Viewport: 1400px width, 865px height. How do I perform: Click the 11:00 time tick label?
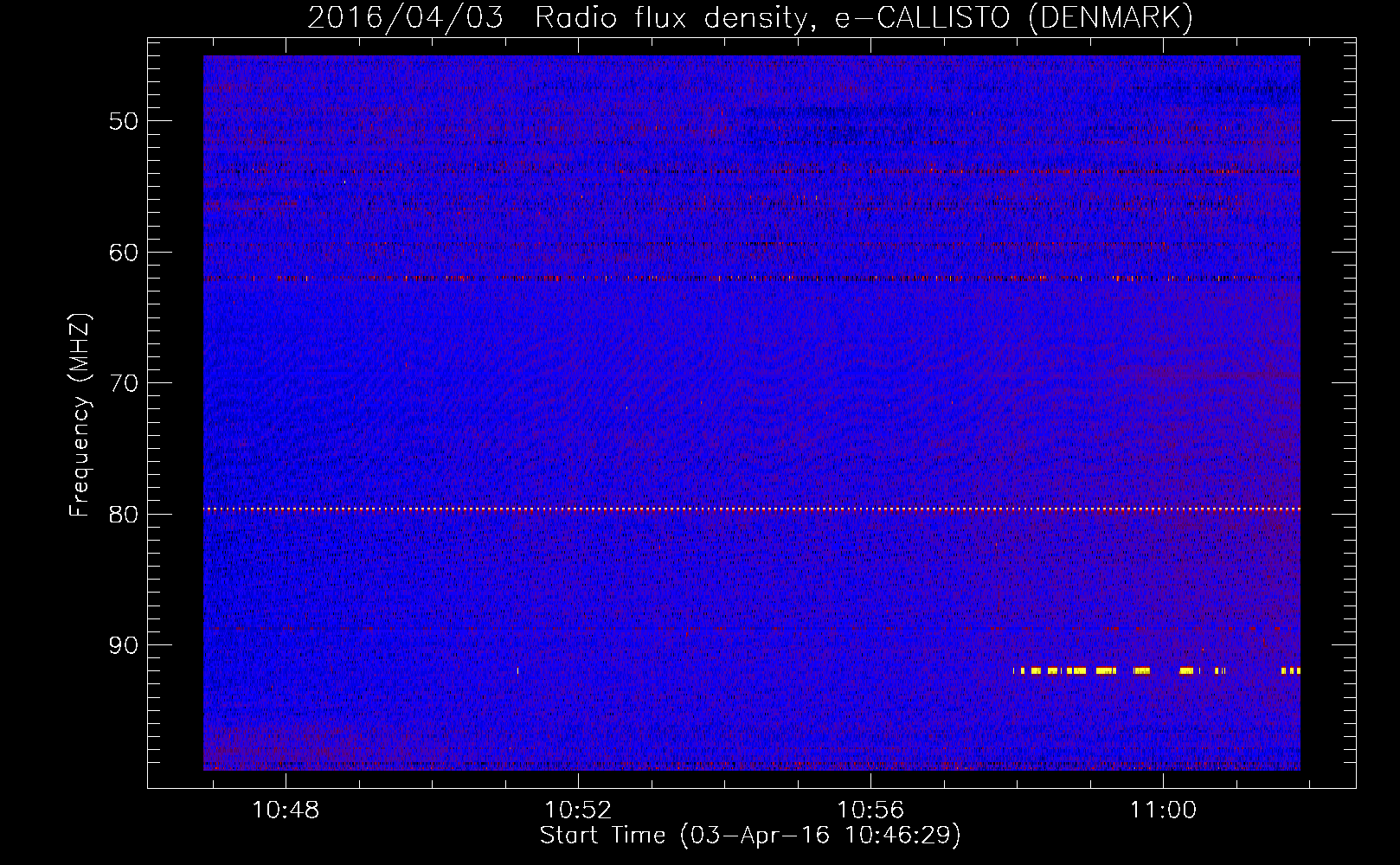pyautogui.click(x=1163, y=810)
